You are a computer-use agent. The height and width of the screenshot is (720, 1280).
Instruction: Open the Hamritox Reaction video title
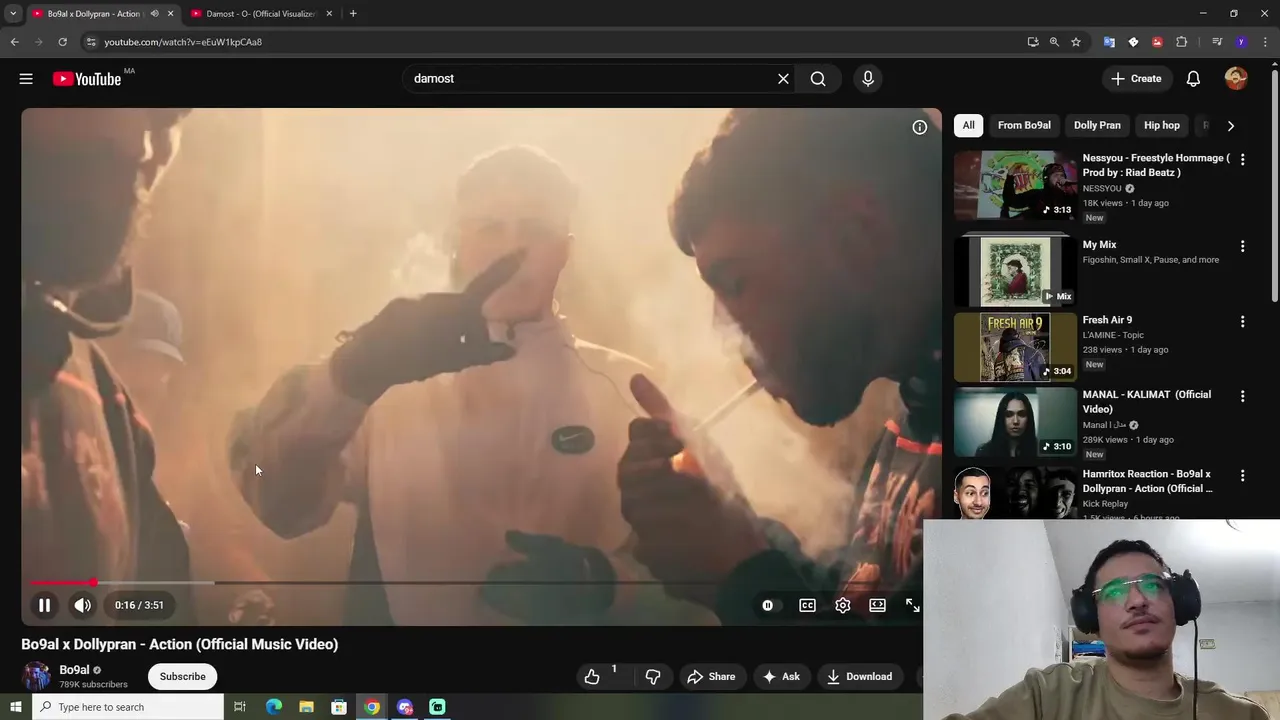coord(1147,481)
